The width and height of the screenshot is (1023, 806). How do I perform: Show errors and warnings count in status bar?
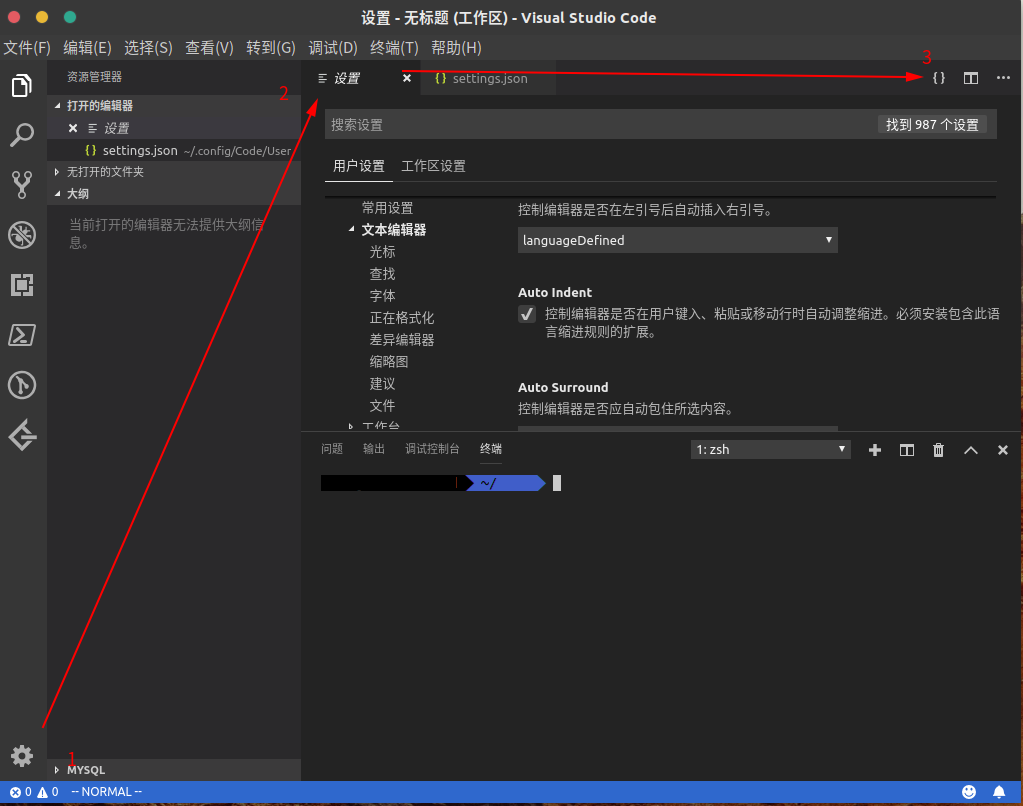34,792
